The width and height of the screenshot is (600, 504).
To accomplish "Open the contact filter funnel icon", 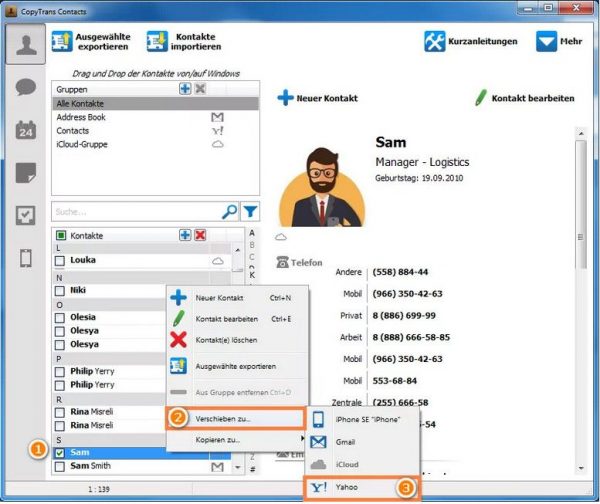I will point(251,212).
